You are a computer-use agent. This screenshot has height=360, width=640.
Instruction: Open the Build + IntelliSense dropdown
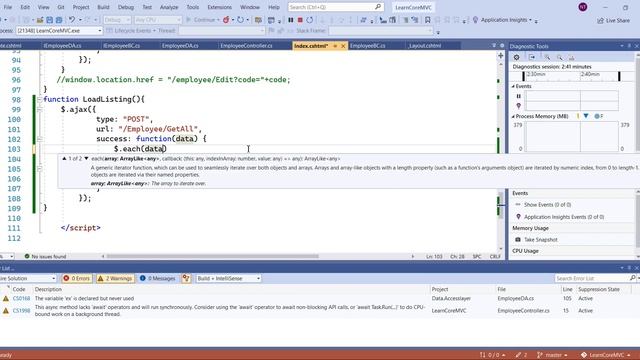pos(228,278)
